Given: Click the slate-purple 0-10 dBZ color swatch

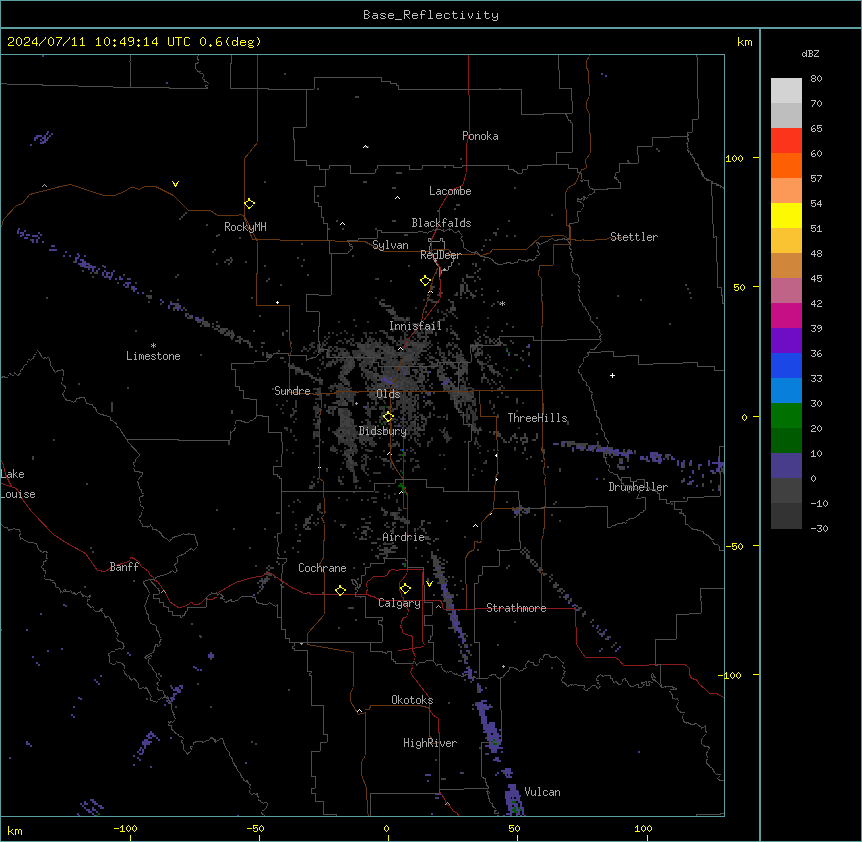Looking at the screenshot, I should tap(786, 466).
